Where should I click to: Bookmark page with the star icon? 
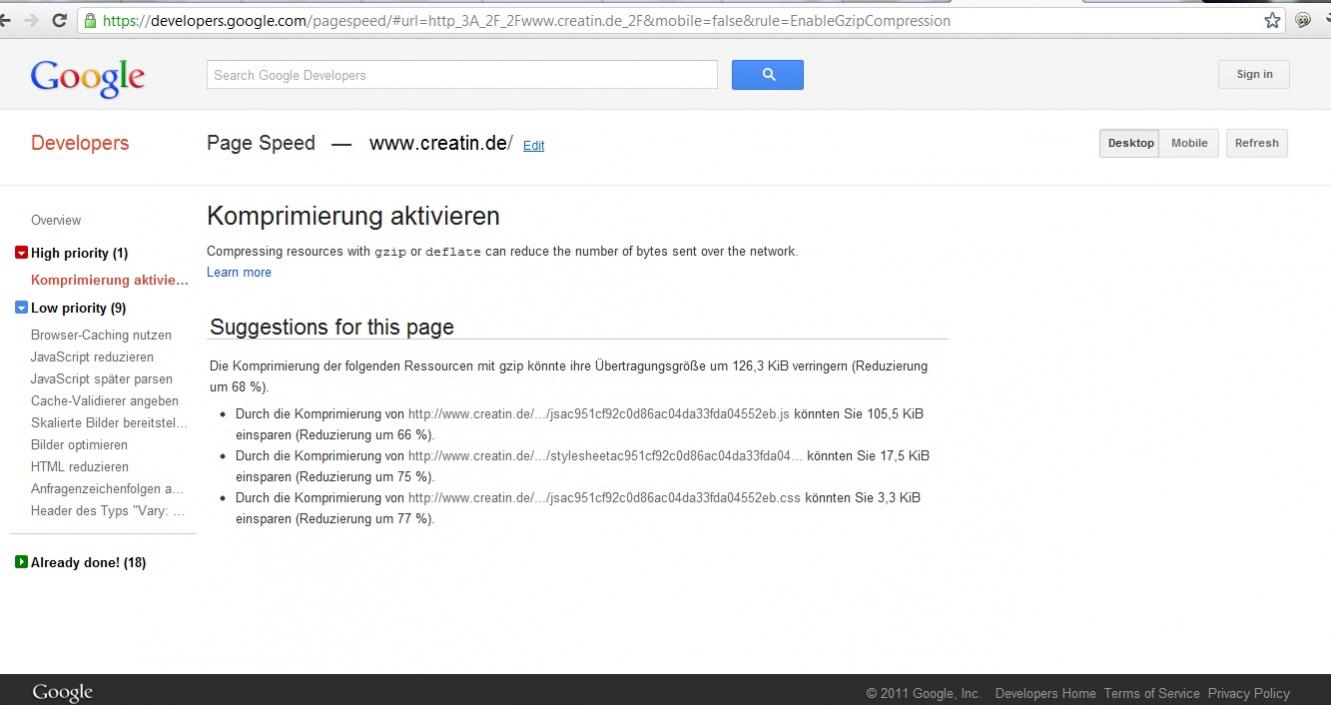click(x=1272, y=20)
